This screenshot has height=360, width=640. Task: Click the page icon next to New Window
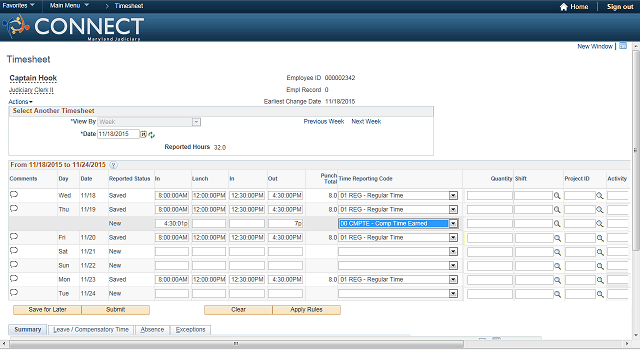(x=623, y=46)
